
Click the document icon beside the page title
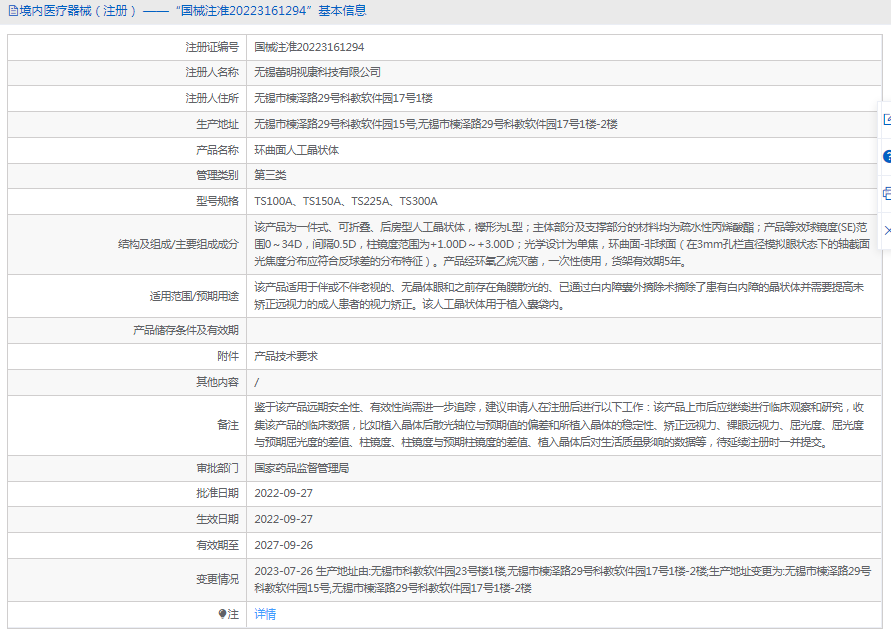coord(13,11)
